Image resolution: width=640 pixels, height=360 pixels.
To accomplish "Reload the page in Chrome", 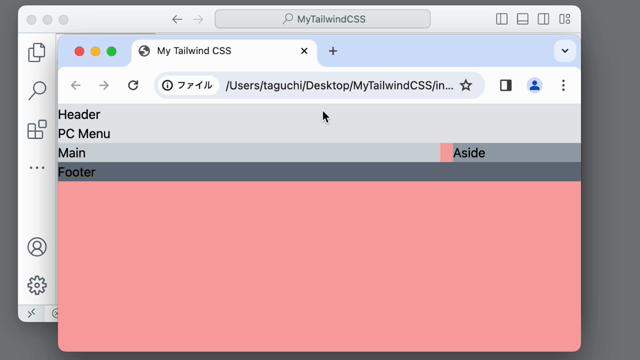I will point(133,85).
